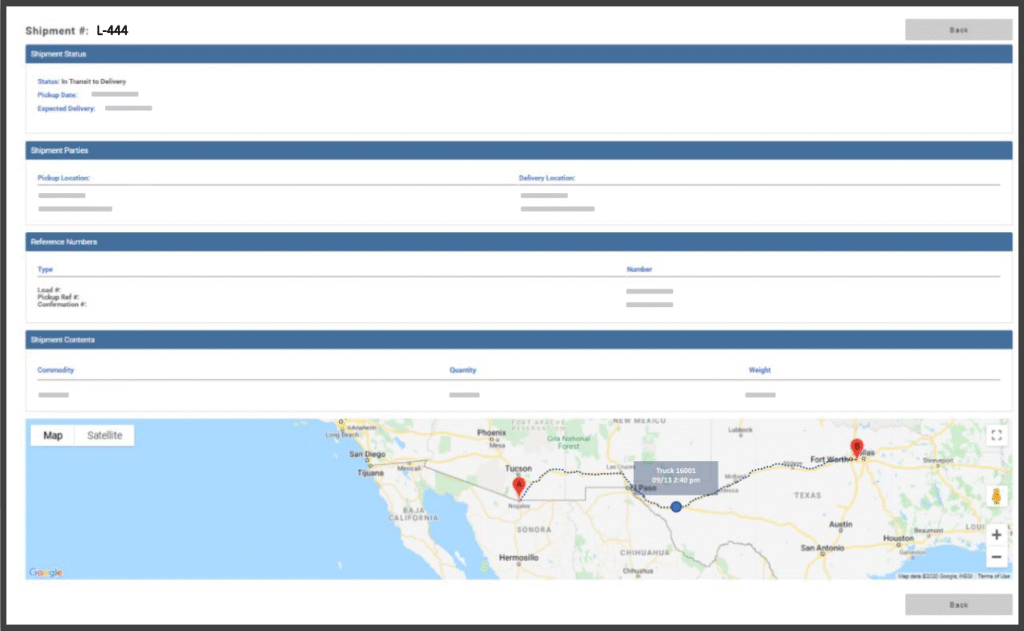Click the red destination marker B near Dallas
The image size is (1024, 631).
(x=856, y=447)
